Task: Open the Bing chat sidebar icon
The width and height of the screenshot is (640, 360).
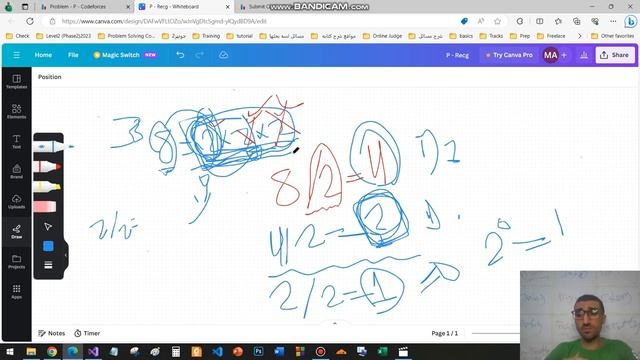Action: 631,21
